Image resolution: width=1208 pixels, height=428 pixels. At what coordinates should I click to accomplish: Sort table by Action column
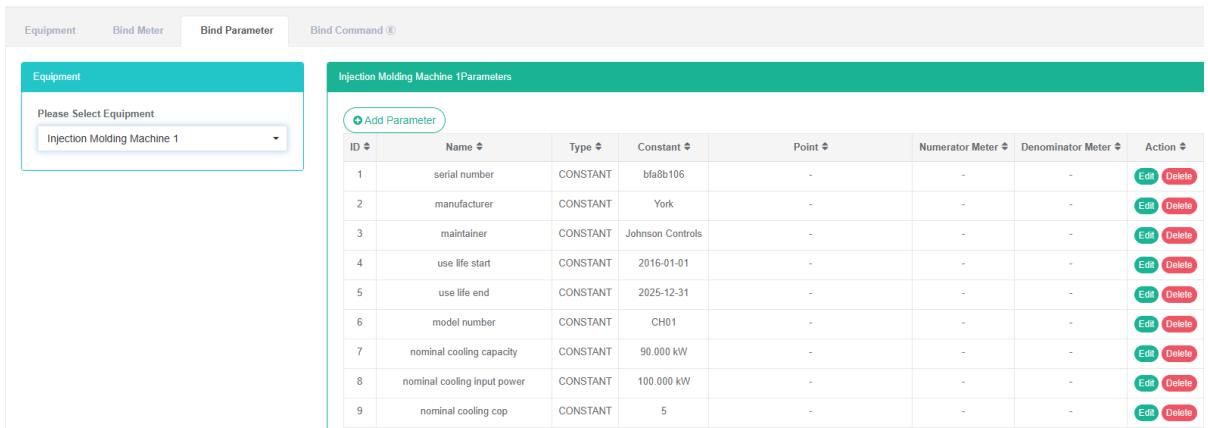click(x=1163, y=148)
